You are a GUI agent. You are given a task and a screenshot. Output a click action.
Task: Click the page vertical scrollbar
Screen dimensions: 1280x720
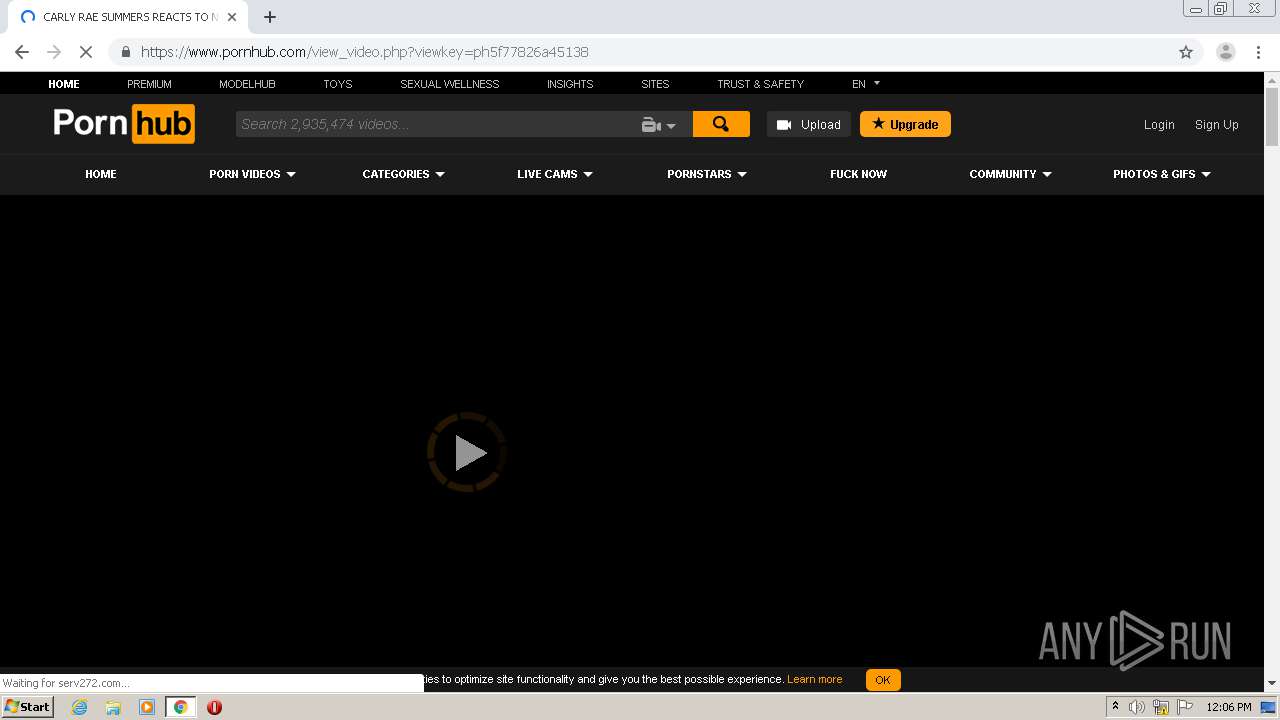click(x=1272, y=118)
